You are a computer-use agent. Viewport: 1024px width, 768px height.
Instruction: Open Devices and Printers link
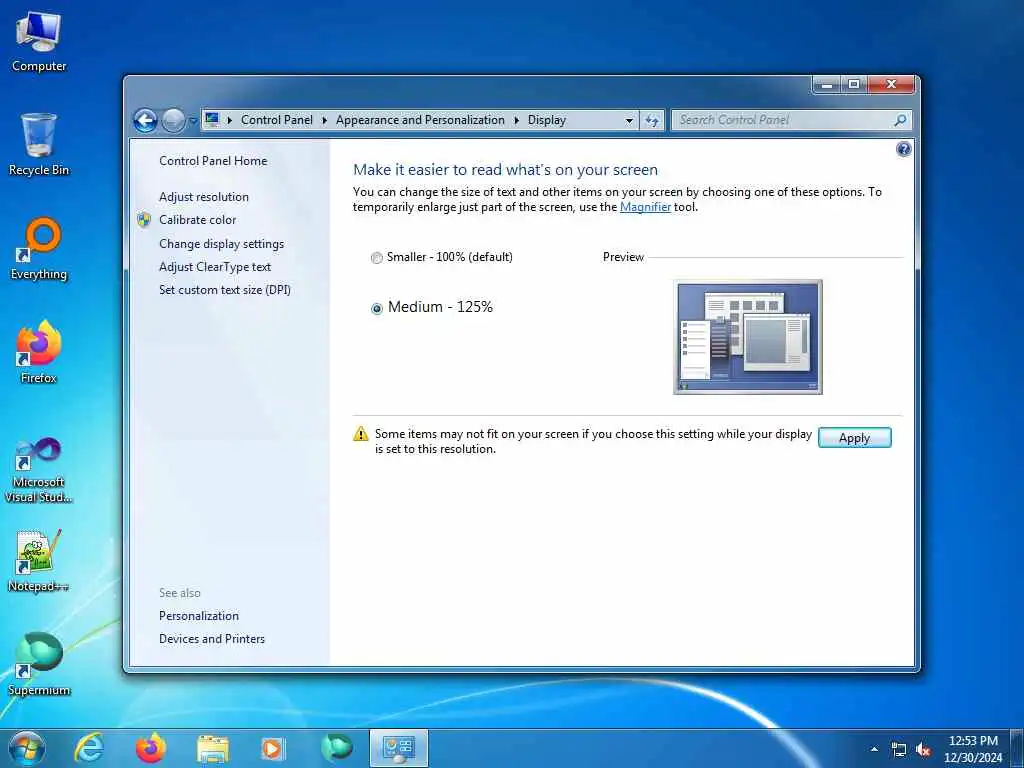[x=212, y=639]
